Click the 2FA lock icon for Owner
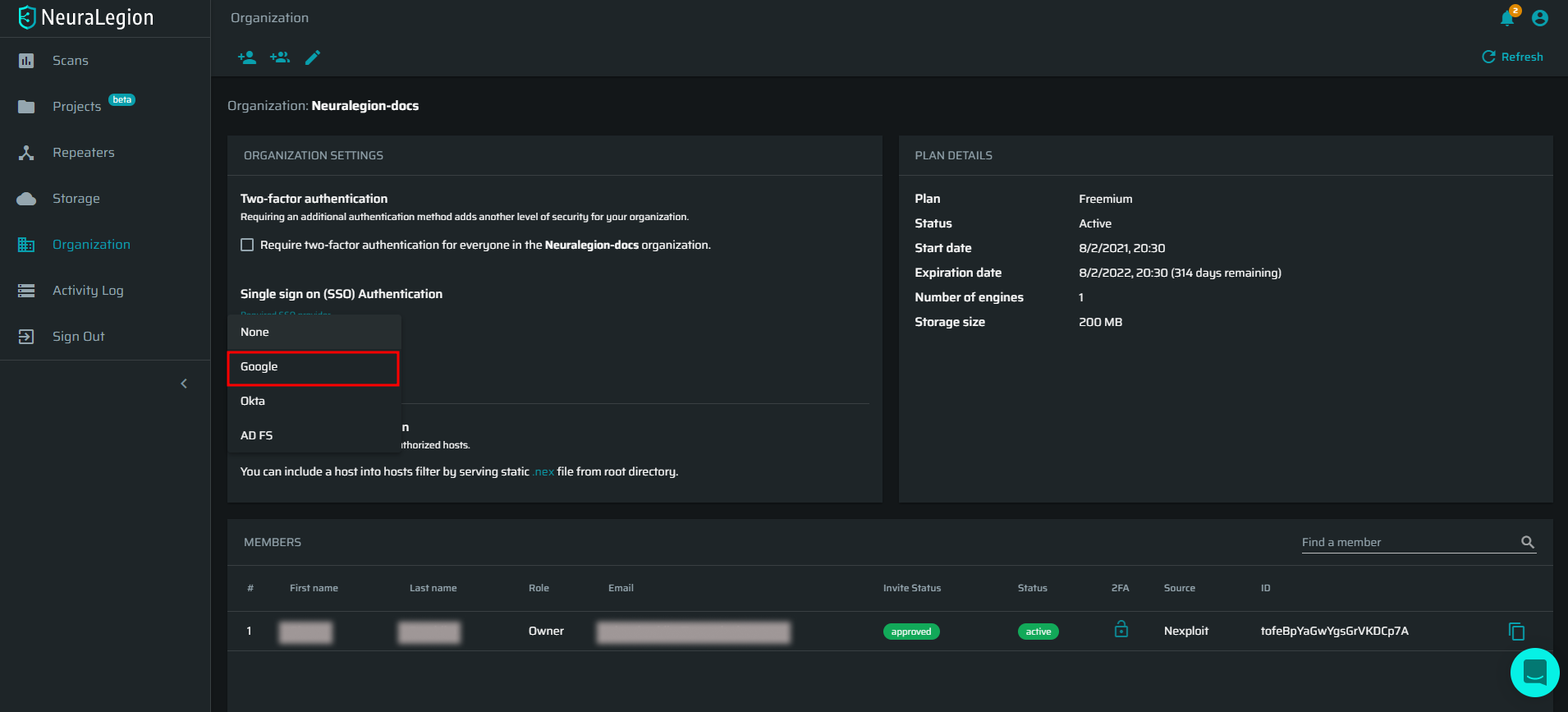This screenshot has width=1568, height=712. [1121, 630]
